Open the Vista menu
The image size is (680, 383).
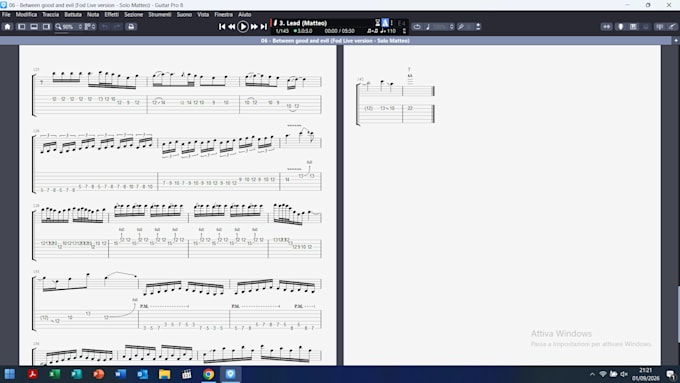[x=203, y=14]
